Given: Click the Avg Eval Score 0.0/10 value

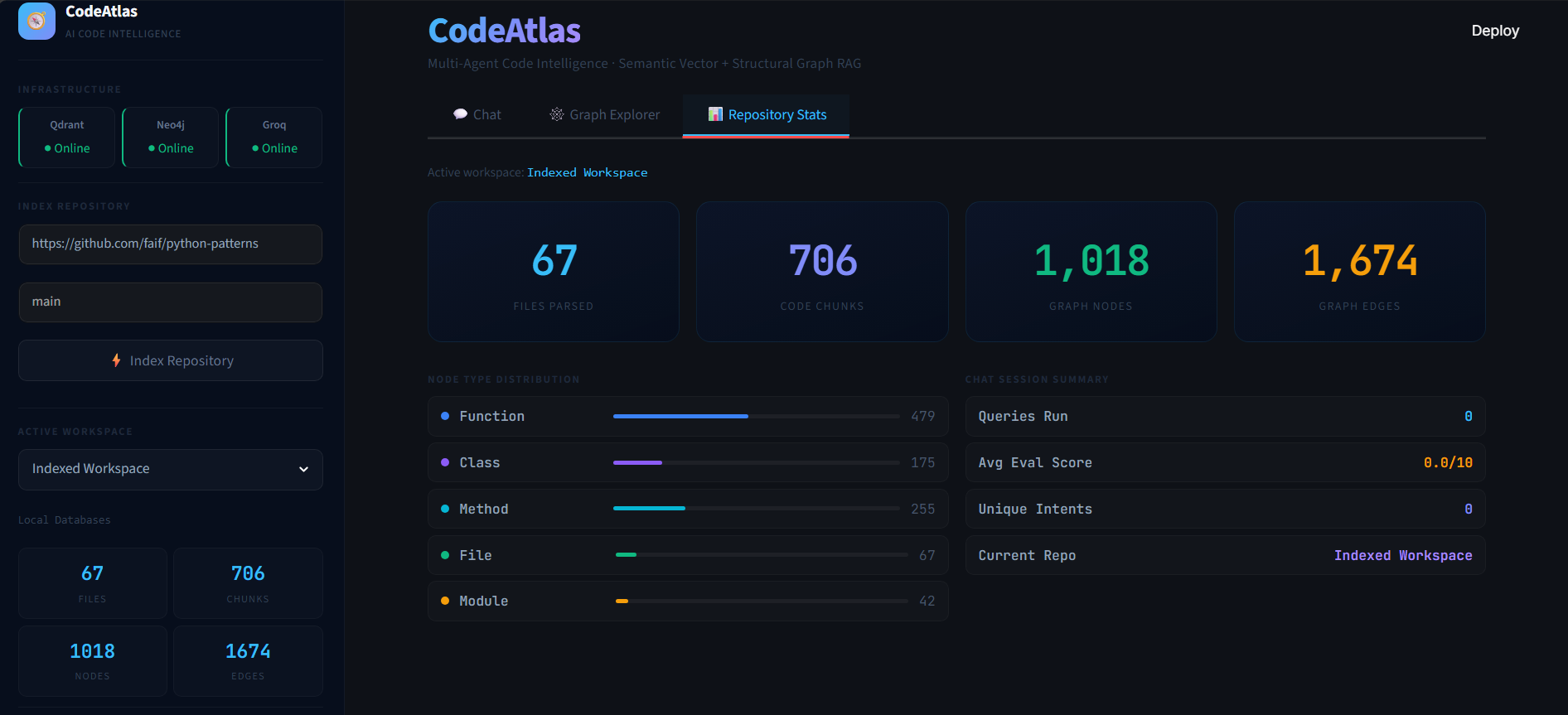Looking at the screenshot, I should (x=1448, y=462).
